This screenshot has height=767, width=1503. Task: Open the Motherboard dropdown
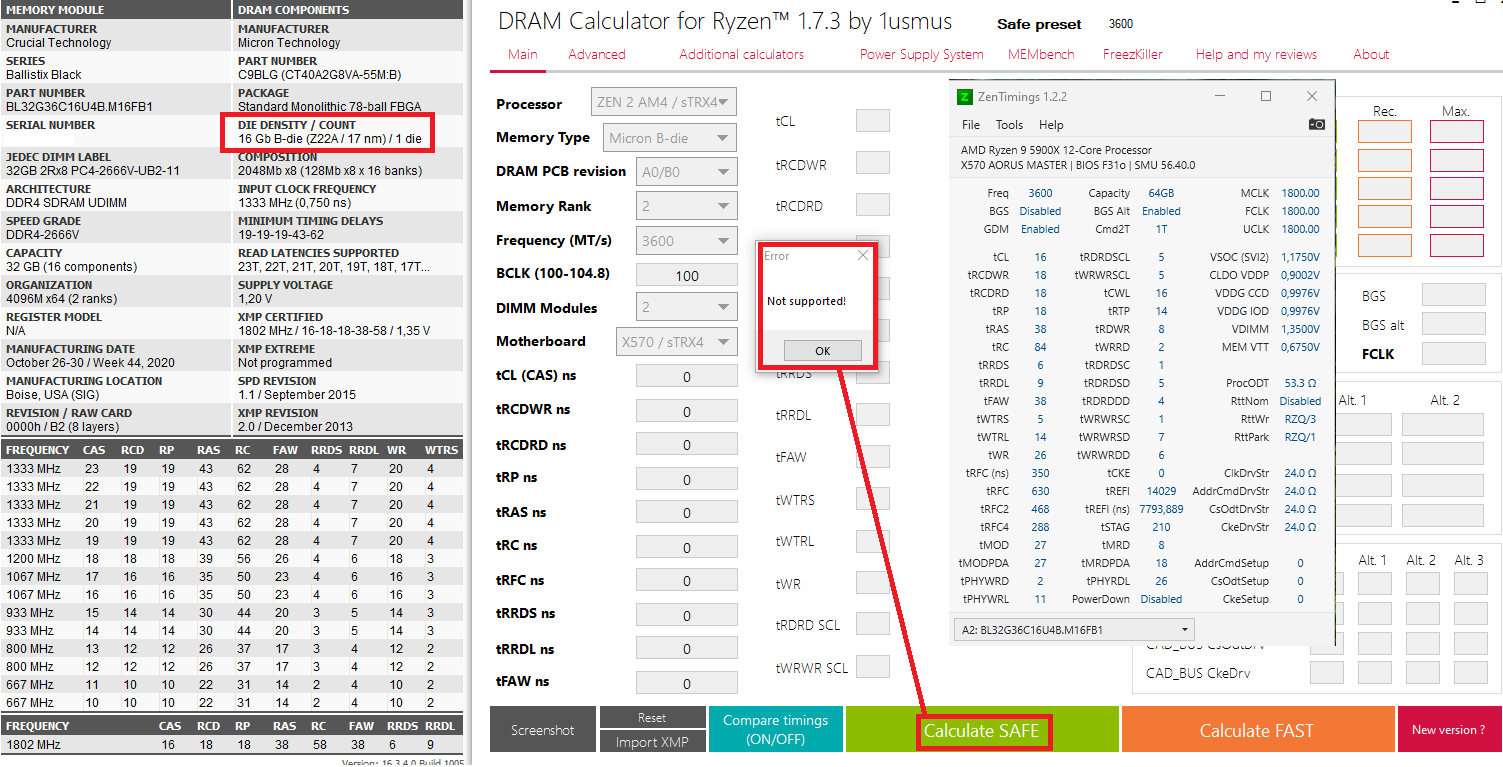tap(675, 342)
